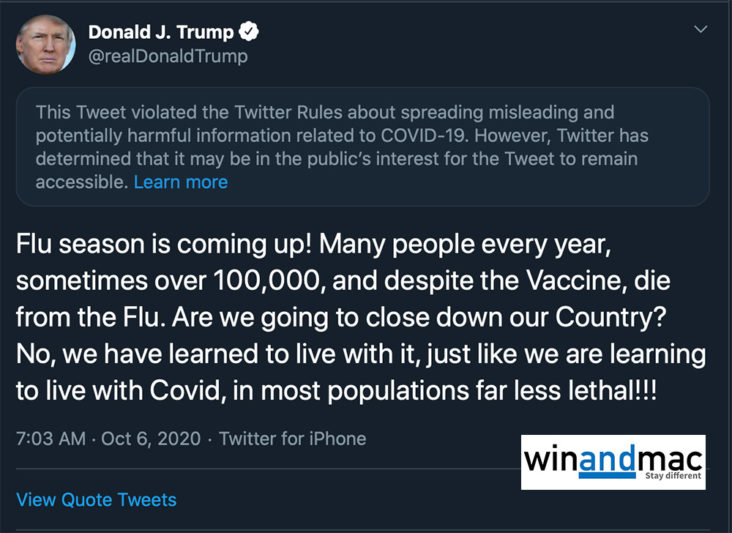The width and height of the screenshot is (732, 533).
Task: Open the tweet options chevron menu
Action: click(701, 30)
